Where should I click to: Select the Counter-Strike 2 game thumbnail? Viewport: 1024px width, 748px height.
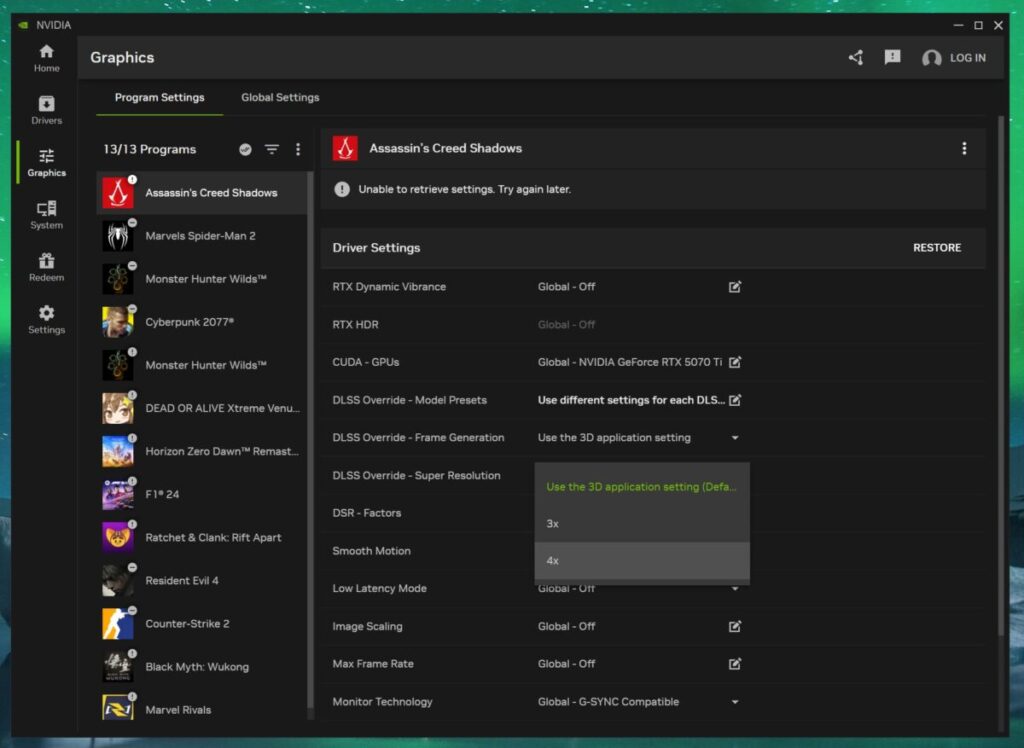pyautogui.click(x=118, y=624)
